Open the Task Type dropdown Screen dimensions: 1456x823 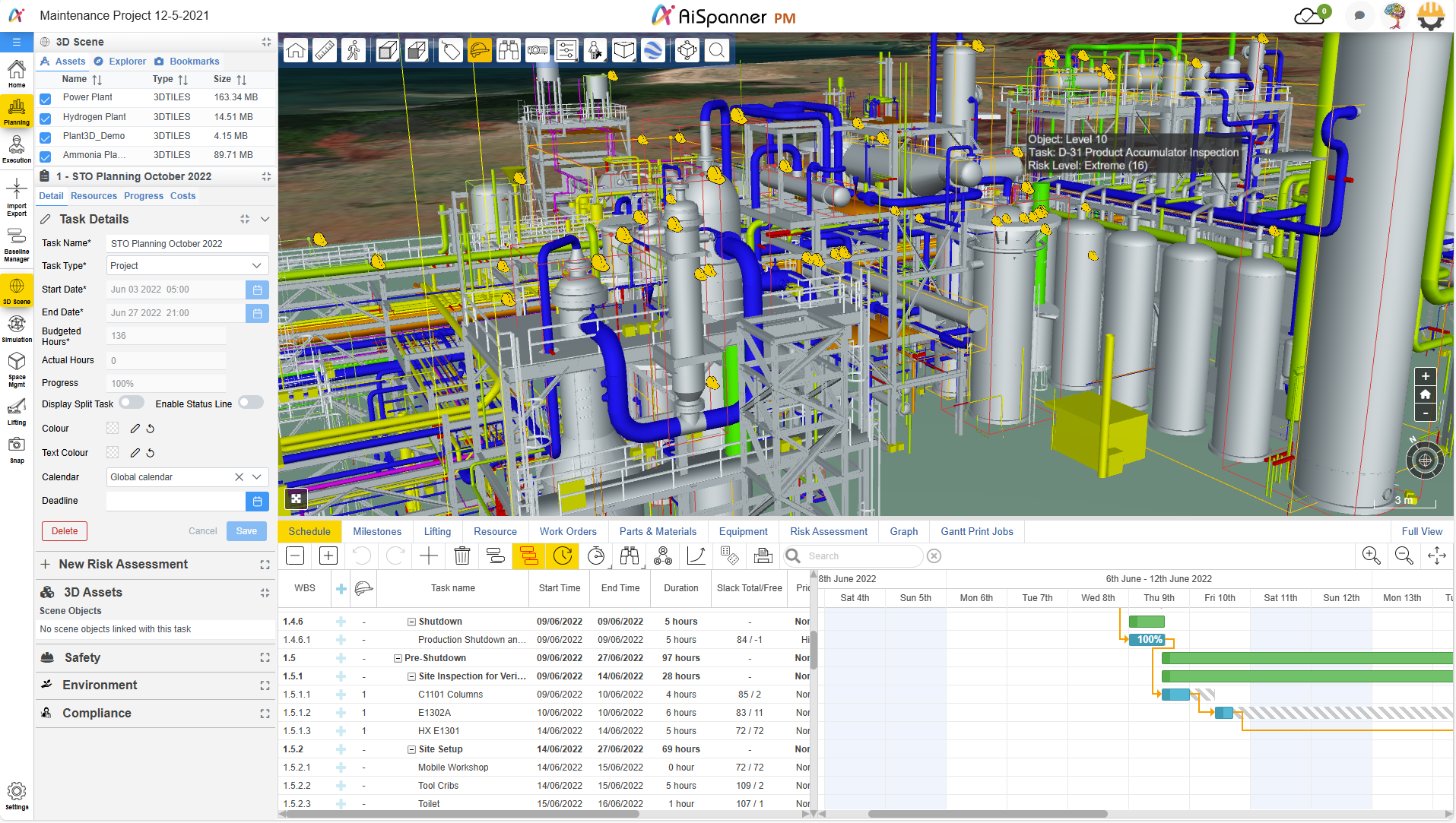[187, 266]
